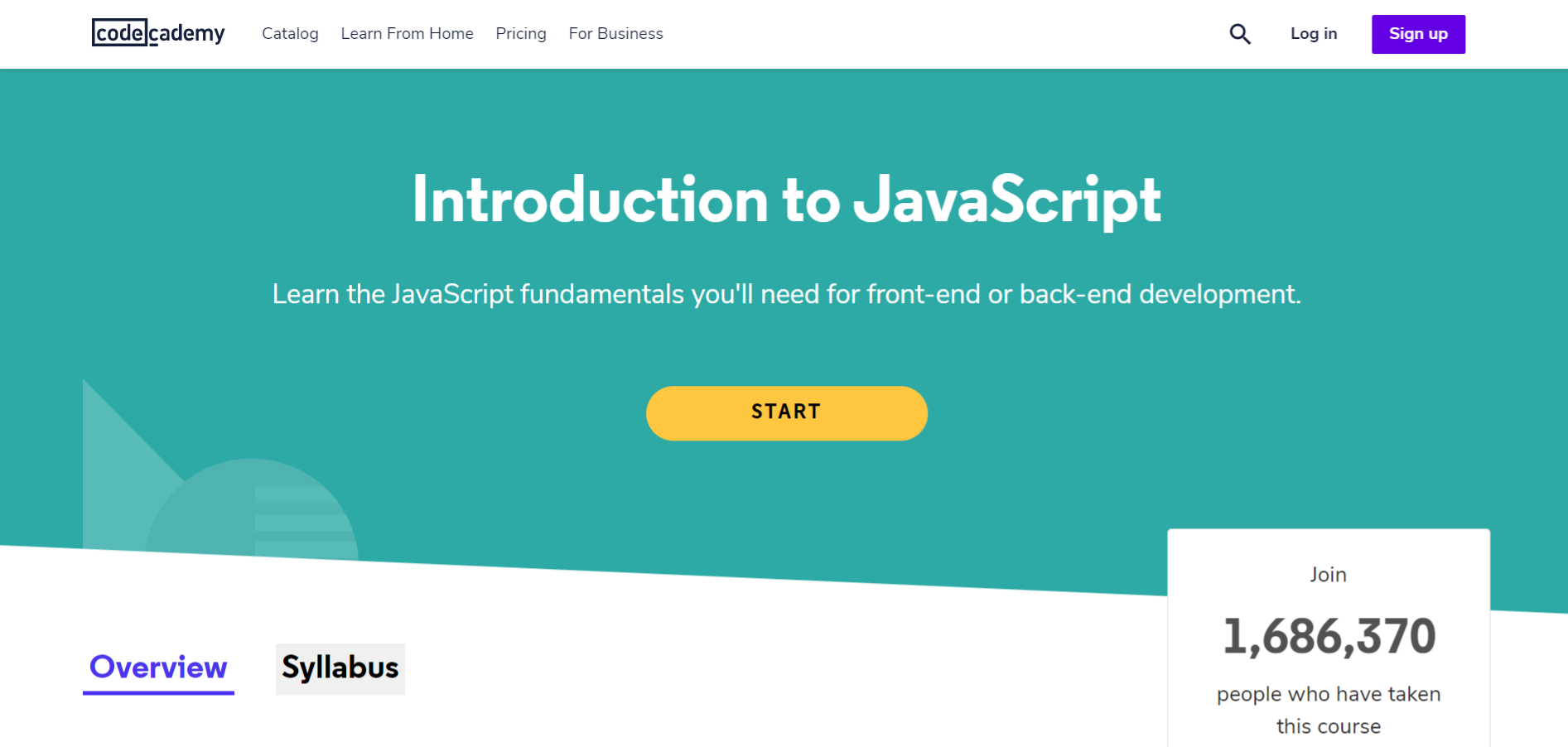Start the Introduction to JavaScript course
Image resolution: width=1568 pixels, height=747 pixels.
pos(787,413)
